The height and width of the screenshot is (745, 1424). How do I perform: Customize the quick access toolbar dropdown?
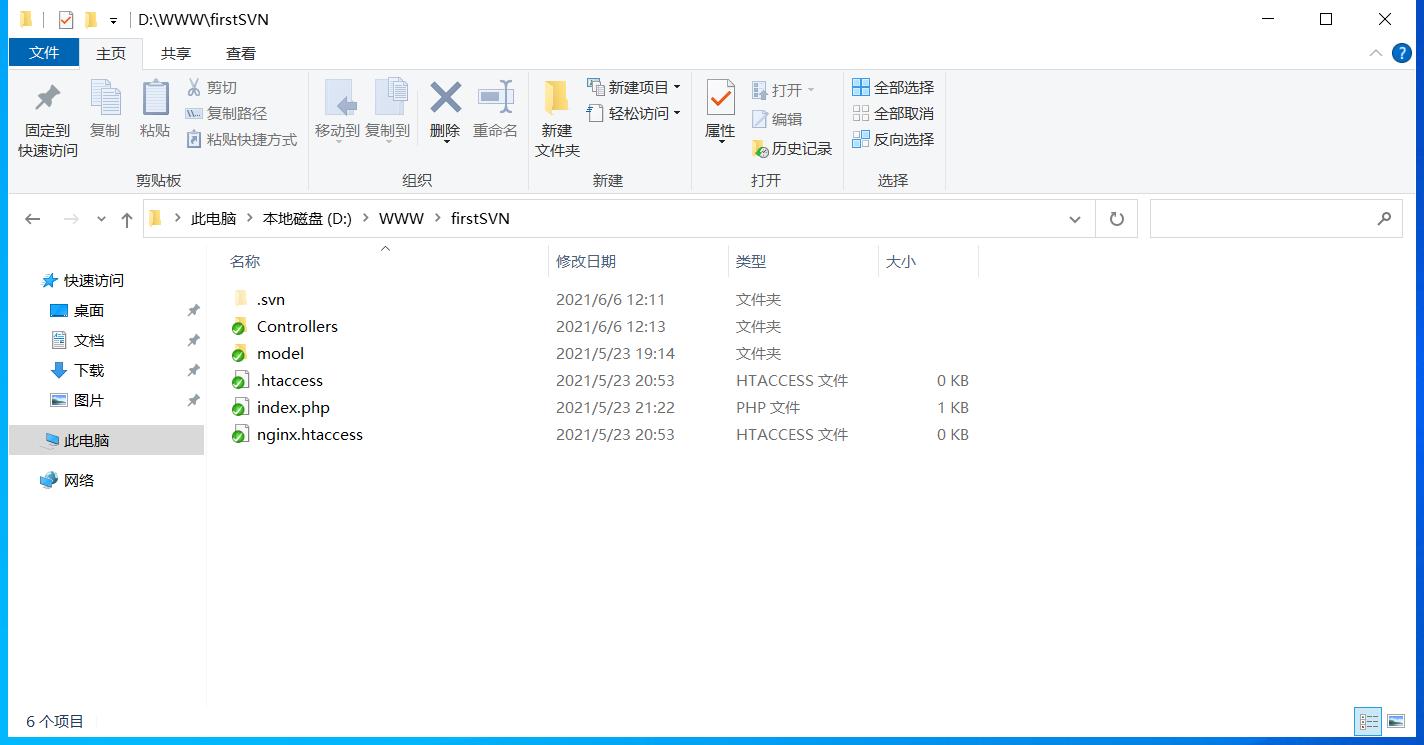113,20
